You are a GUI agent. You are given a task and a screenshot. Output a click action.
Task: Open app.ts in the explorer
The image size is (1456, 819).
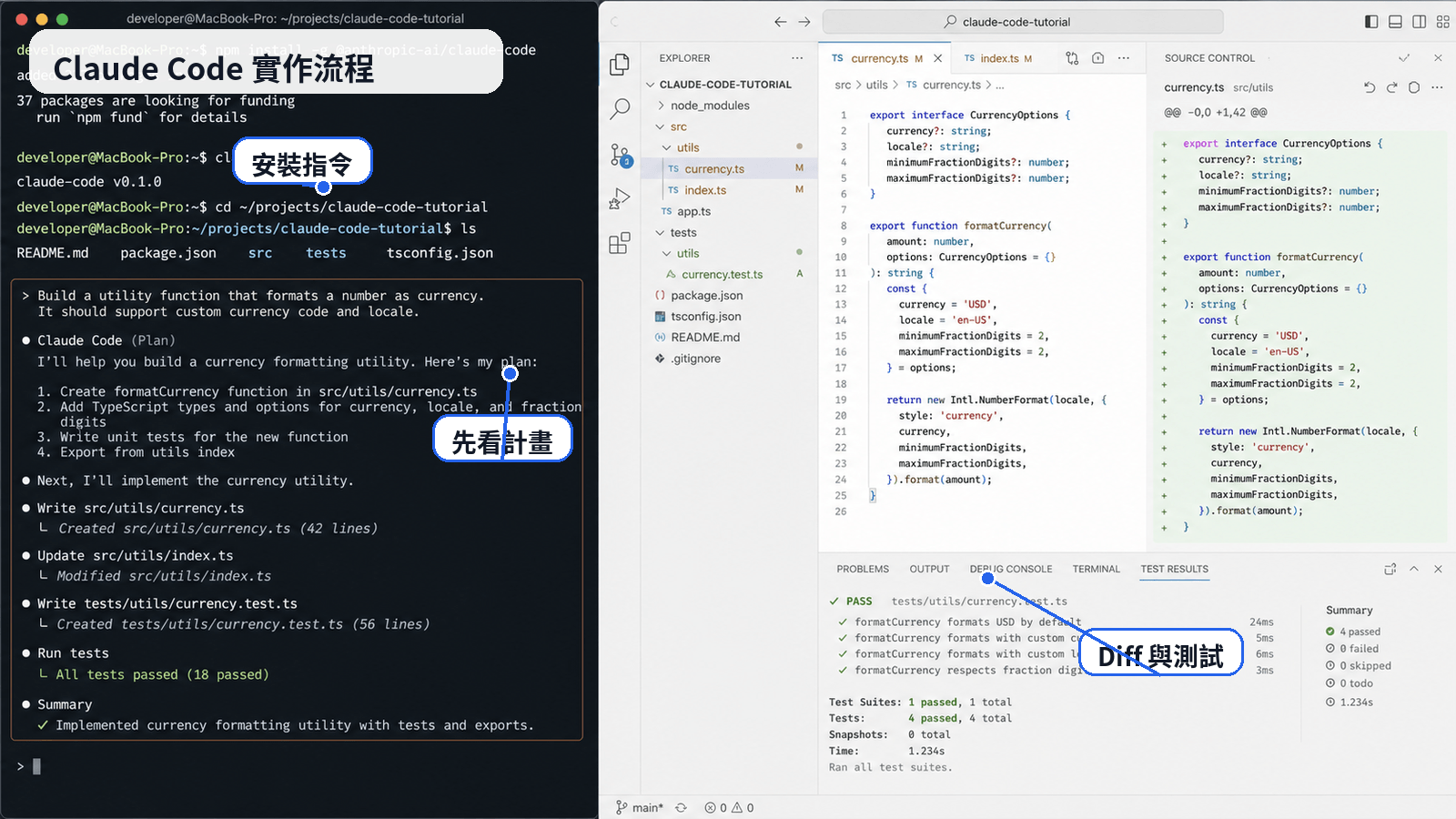pyautogui.click(x=694, y=211)
